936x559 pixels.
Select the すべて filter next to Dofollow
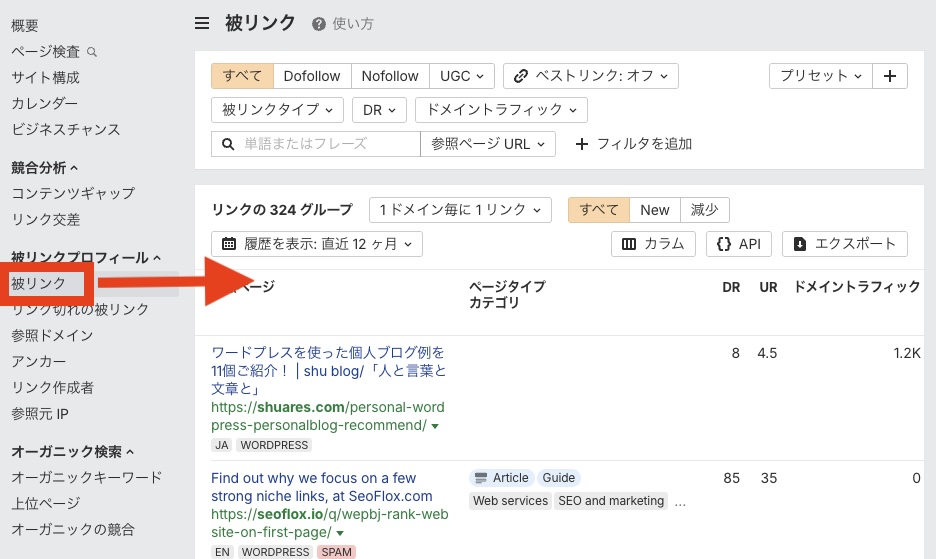[x=242, y=76]
